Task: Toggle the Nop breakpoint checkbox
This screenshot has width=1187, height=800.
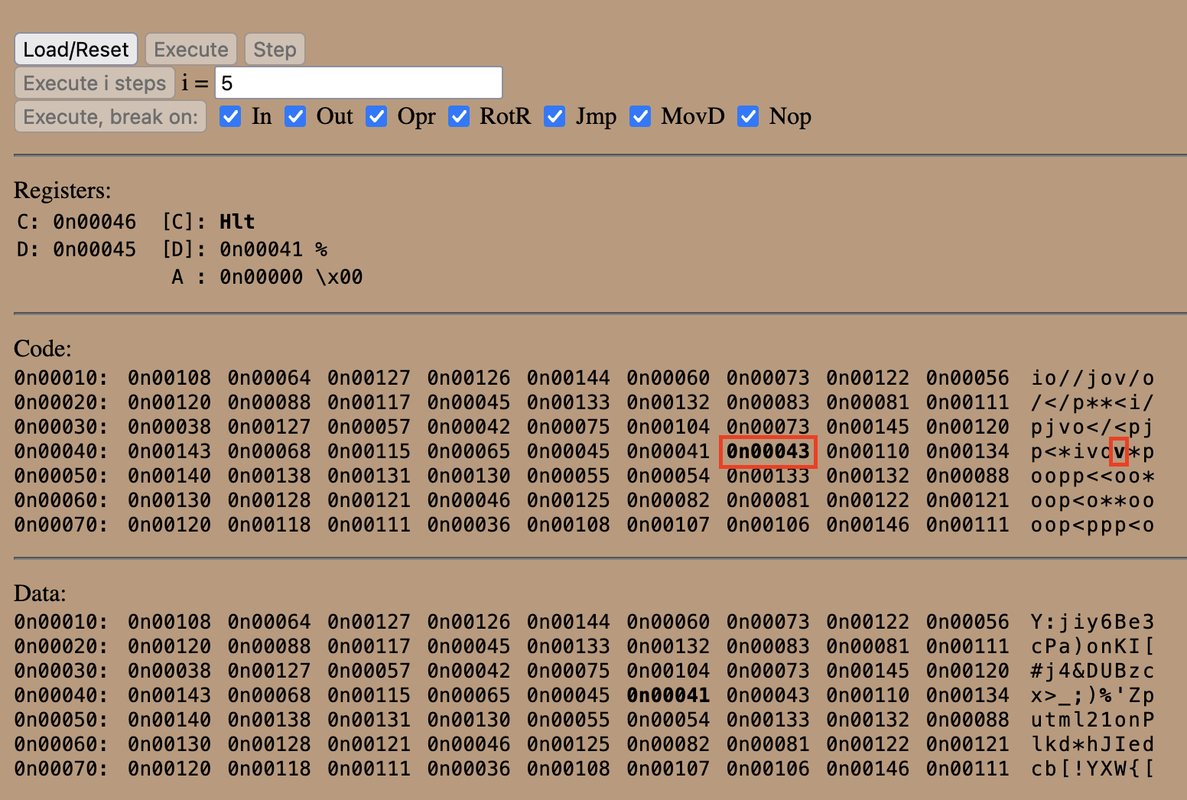Action: coord(748,117)
